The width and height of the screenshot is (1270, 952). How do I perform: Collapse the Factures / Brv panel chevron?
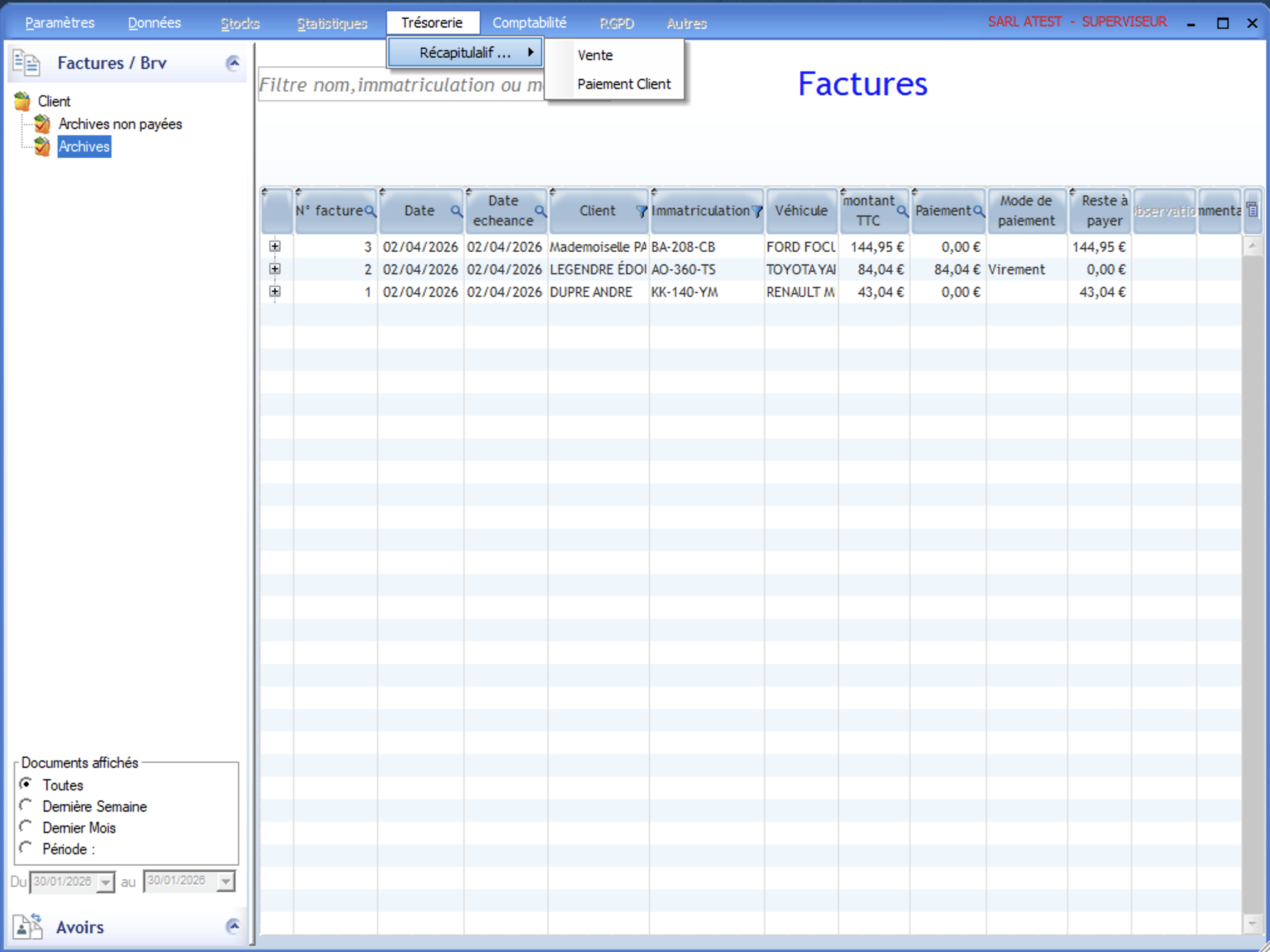[233, 63]
